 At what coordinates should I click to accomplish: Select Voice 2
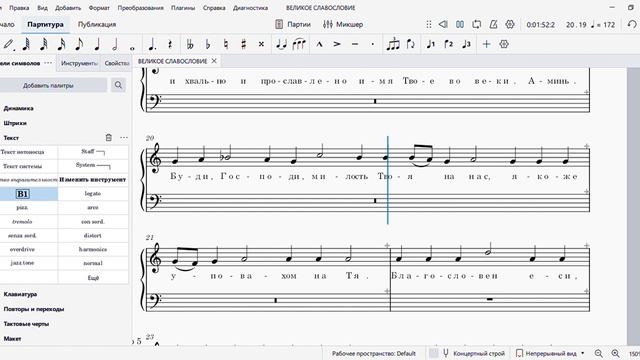[x=449, y=44]
